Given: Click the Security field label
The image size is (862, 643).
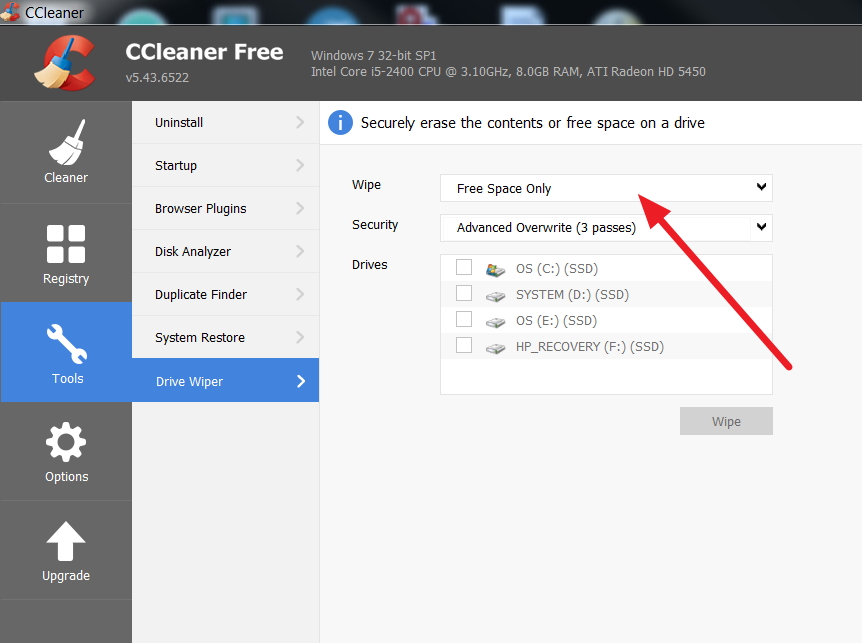Looking at the screenshot, I should pos(375,225).
